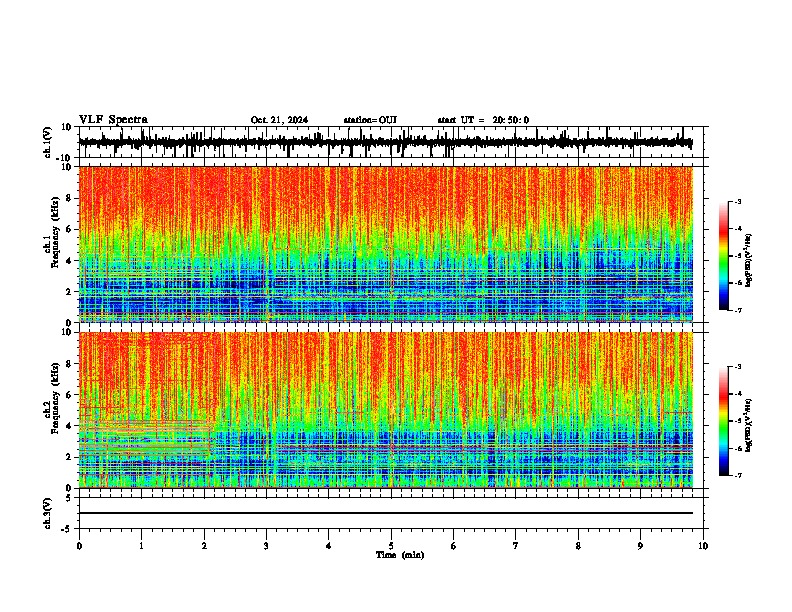Click inside the ch.1 spectrogram panel
This screenshot has height=612, width=792.
tap(385, 244)
